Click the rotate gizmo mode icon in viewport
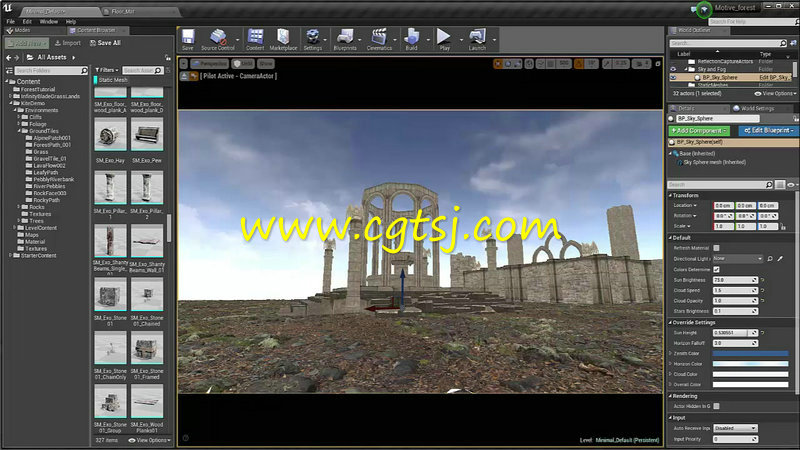Viewport: 800px width, 450px height. (508, 64)
